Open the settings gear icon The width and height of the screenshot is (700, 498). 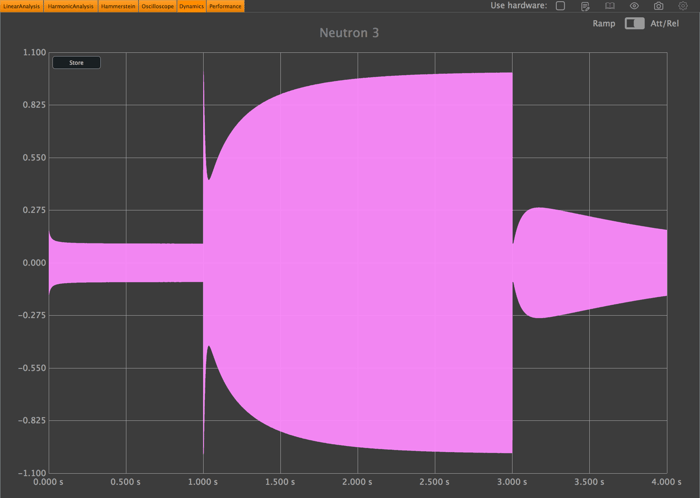tap(683, 6)
